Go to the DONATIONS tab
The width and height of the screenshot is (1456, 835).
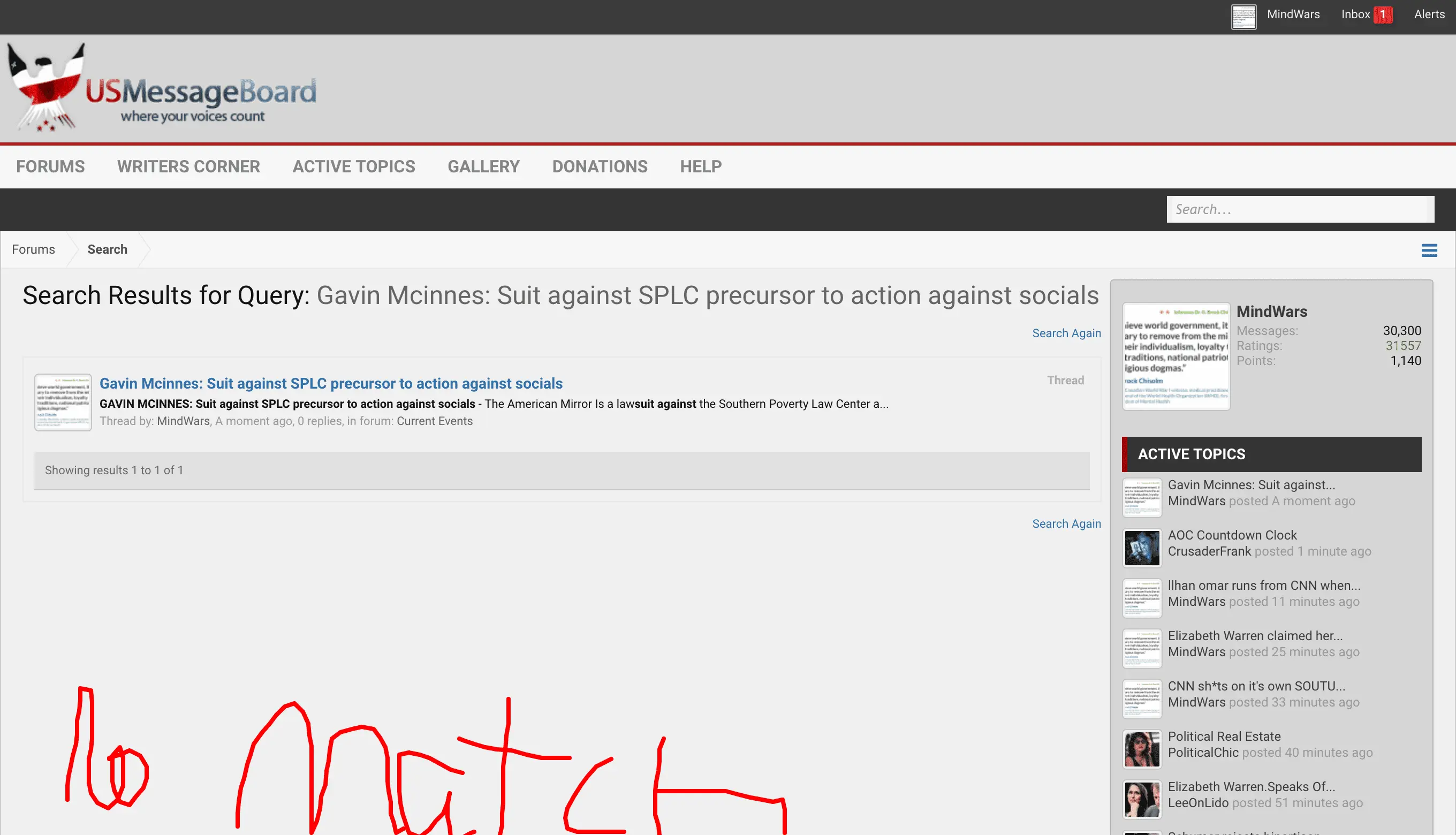[x=600, y=166]
